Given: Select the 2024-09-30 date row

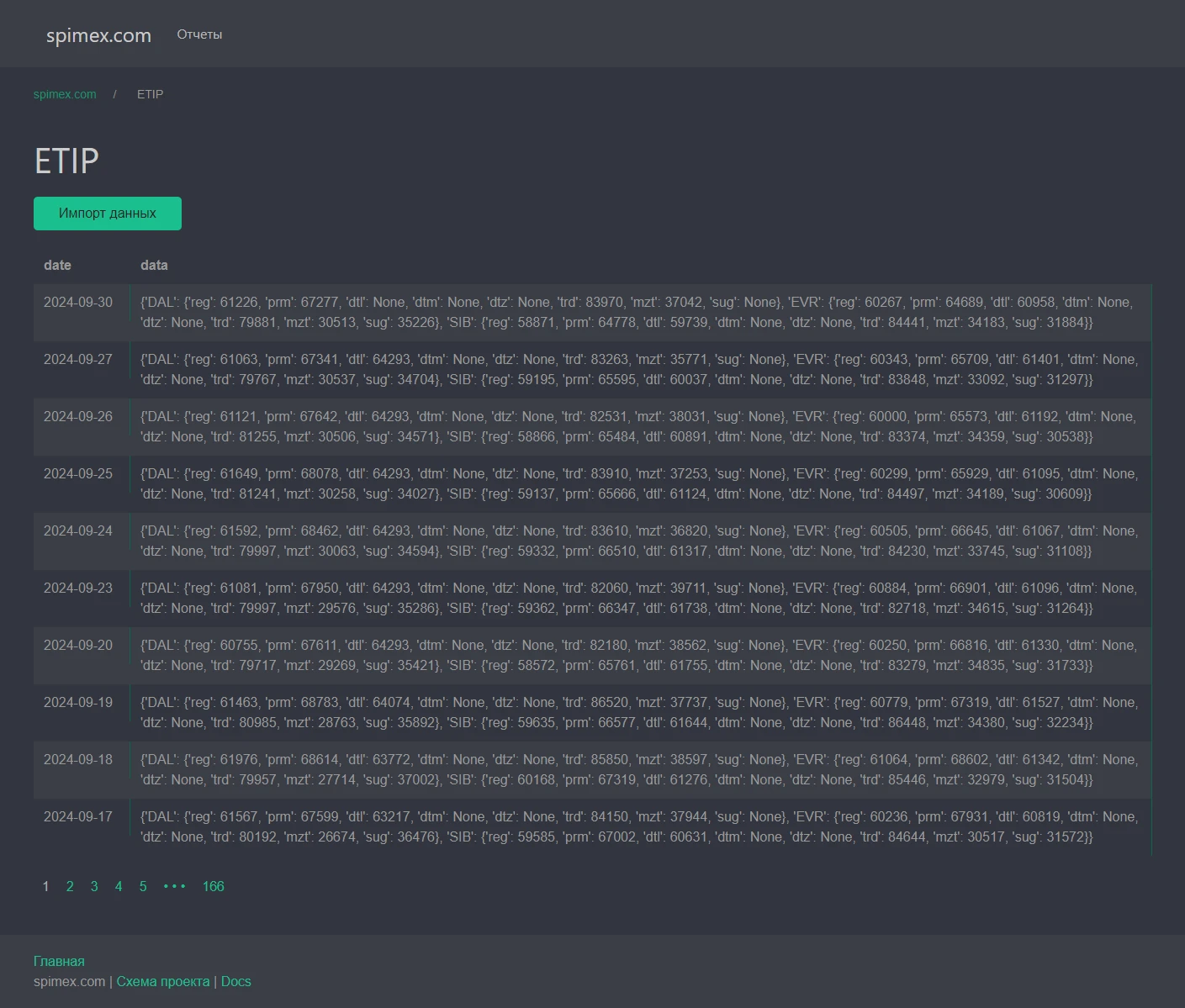Looking at the screenshot, I should click(78, 302).
